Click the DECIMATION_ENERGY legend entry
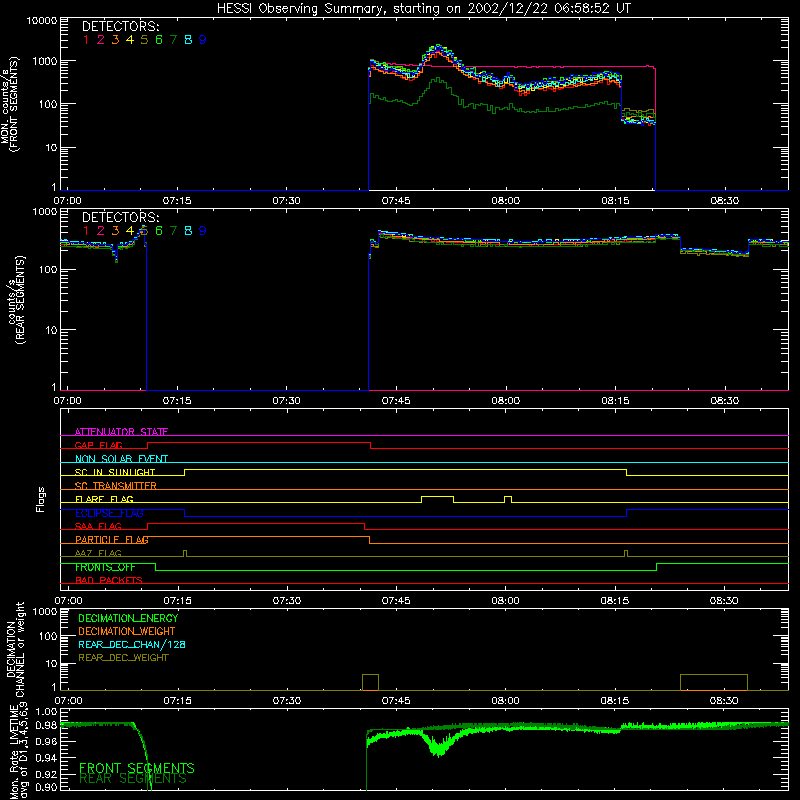800x800 pixels. click(x=128, y=618)
